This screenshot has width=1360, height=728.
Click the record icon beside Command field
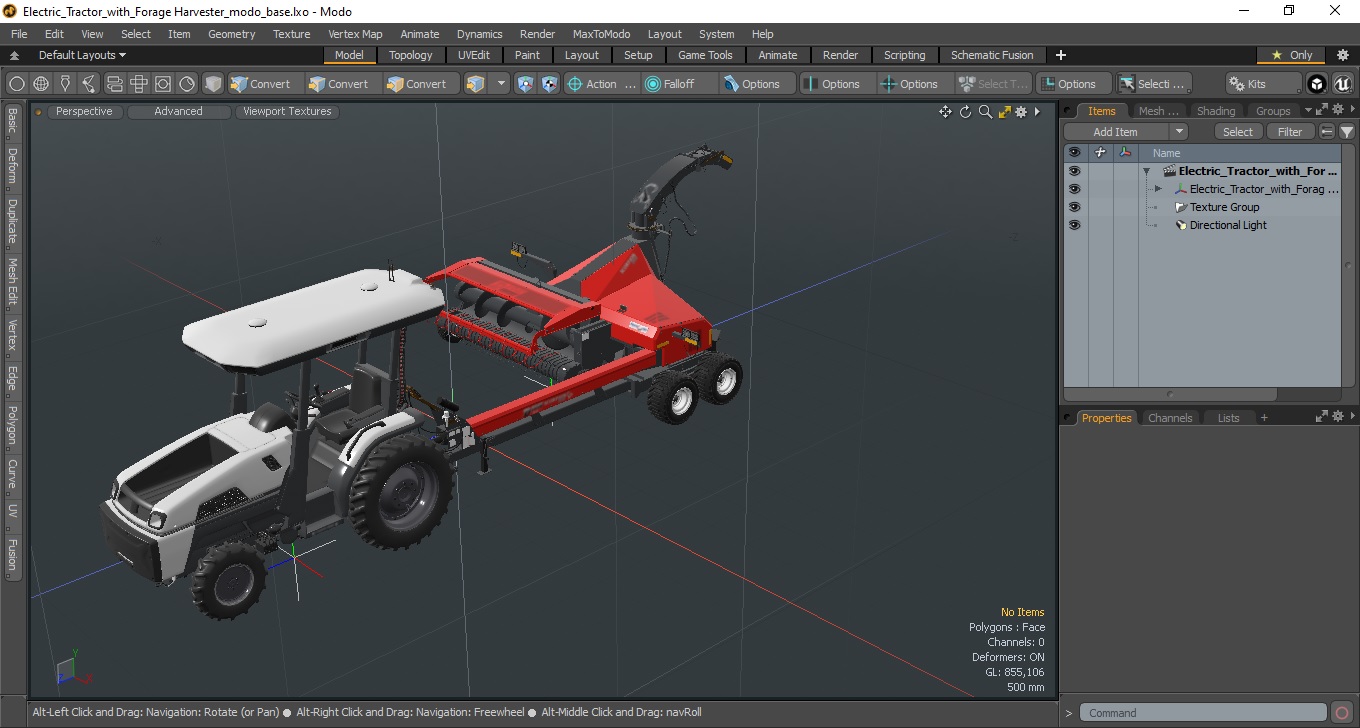tap(1342, 713)
